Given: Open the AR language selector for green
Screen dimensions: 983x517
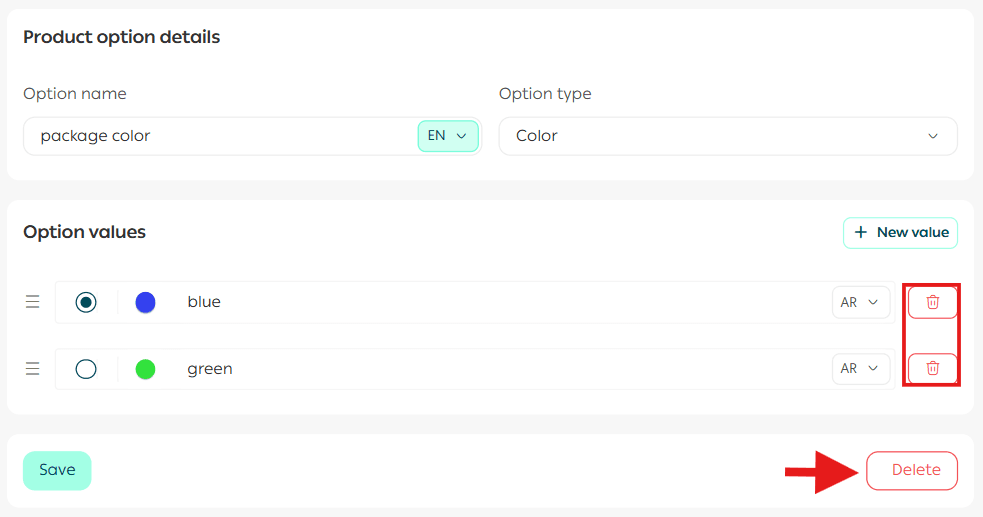Looking at the screenshot, I should [860, 369].
